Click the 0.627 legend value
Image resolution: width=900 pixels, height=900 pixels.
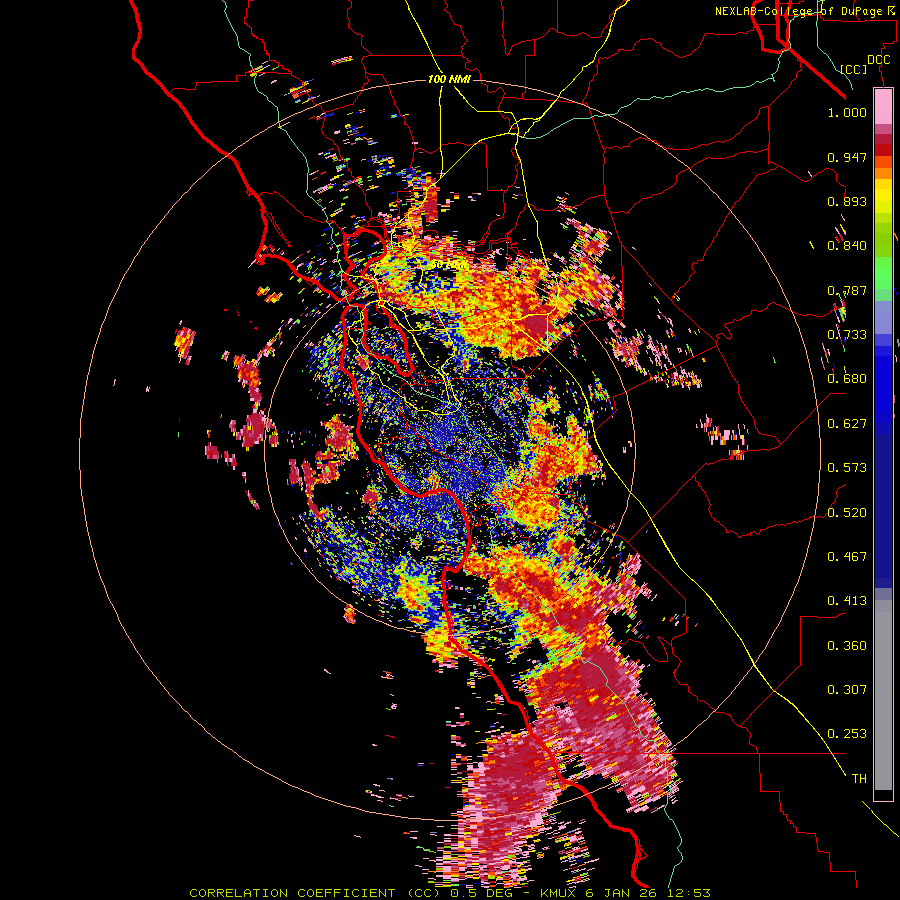(x=847, y=424)
